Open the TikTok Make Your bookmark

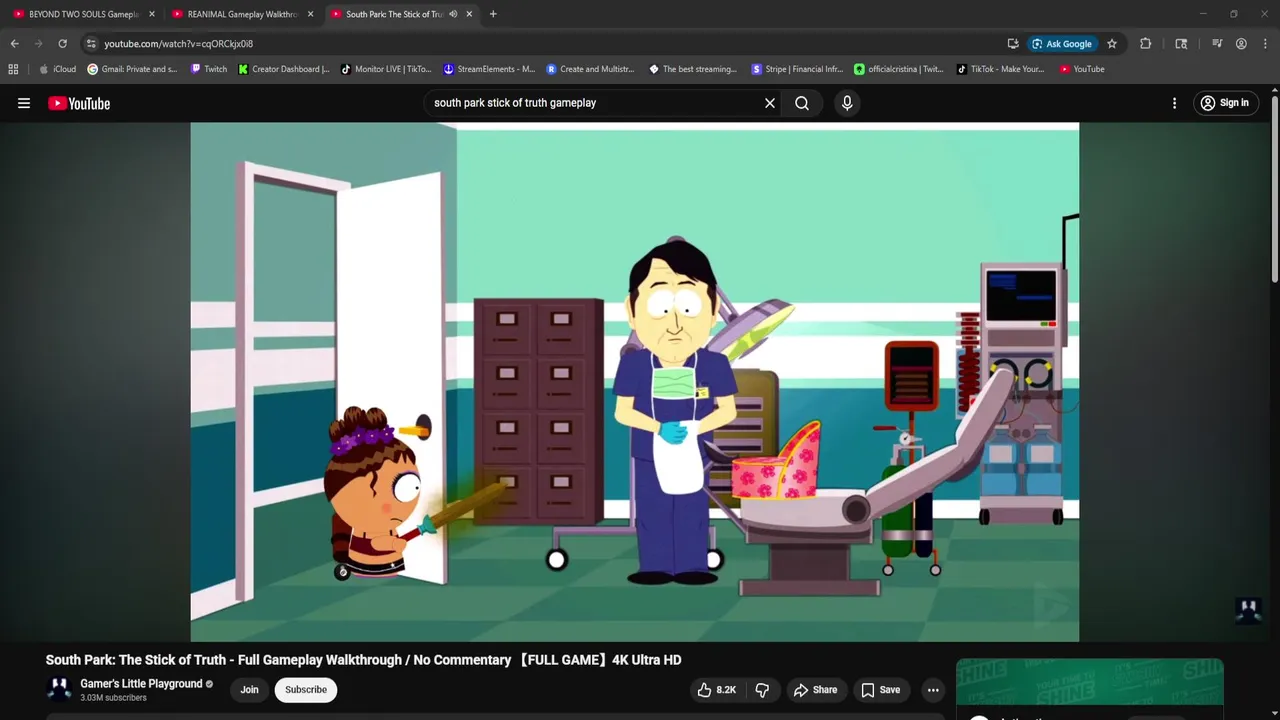click(1000, 69)
